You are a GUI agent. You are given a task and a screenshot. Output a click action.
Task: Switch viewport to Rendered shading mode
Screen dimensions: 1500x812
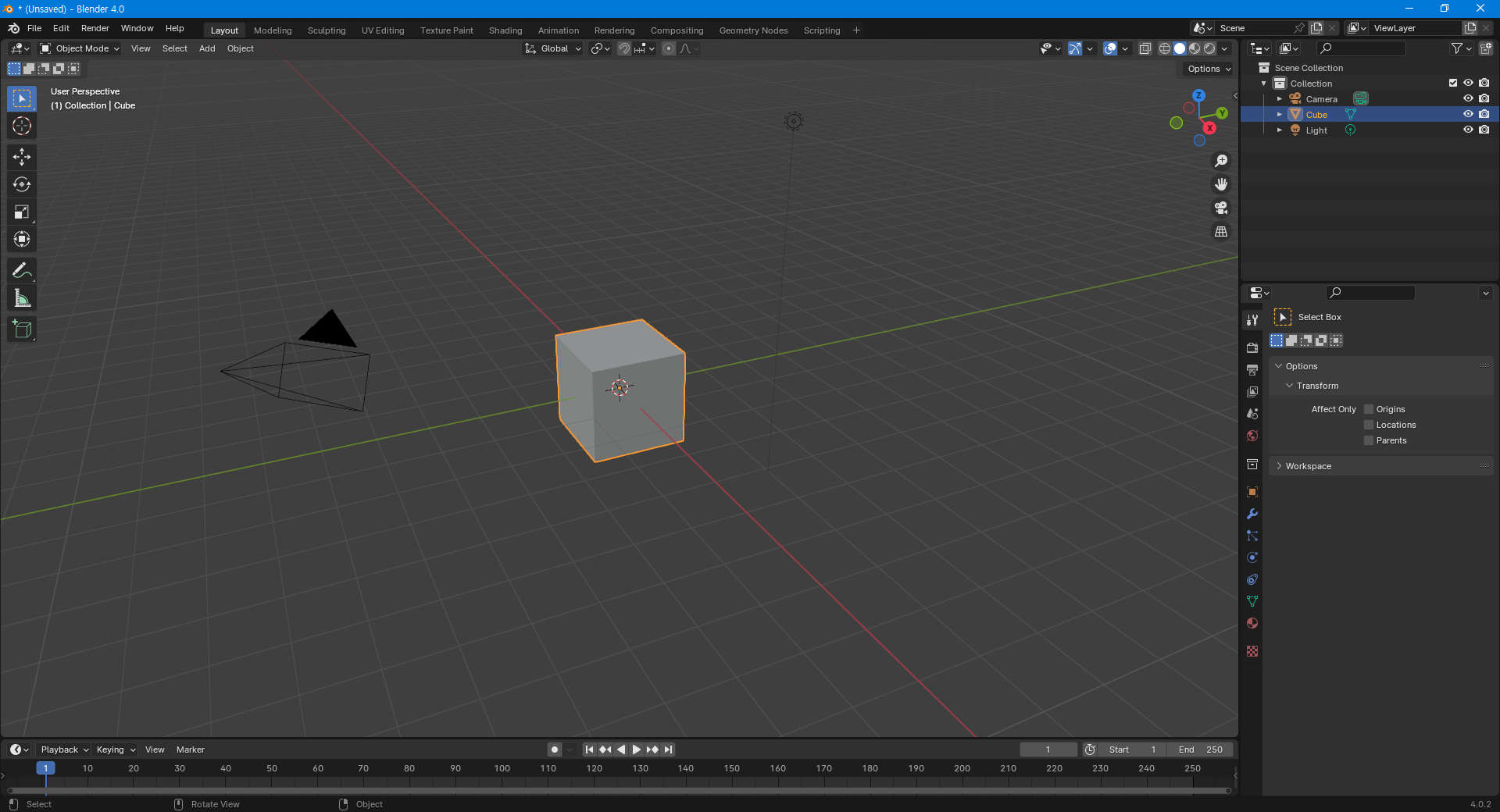1210,48
